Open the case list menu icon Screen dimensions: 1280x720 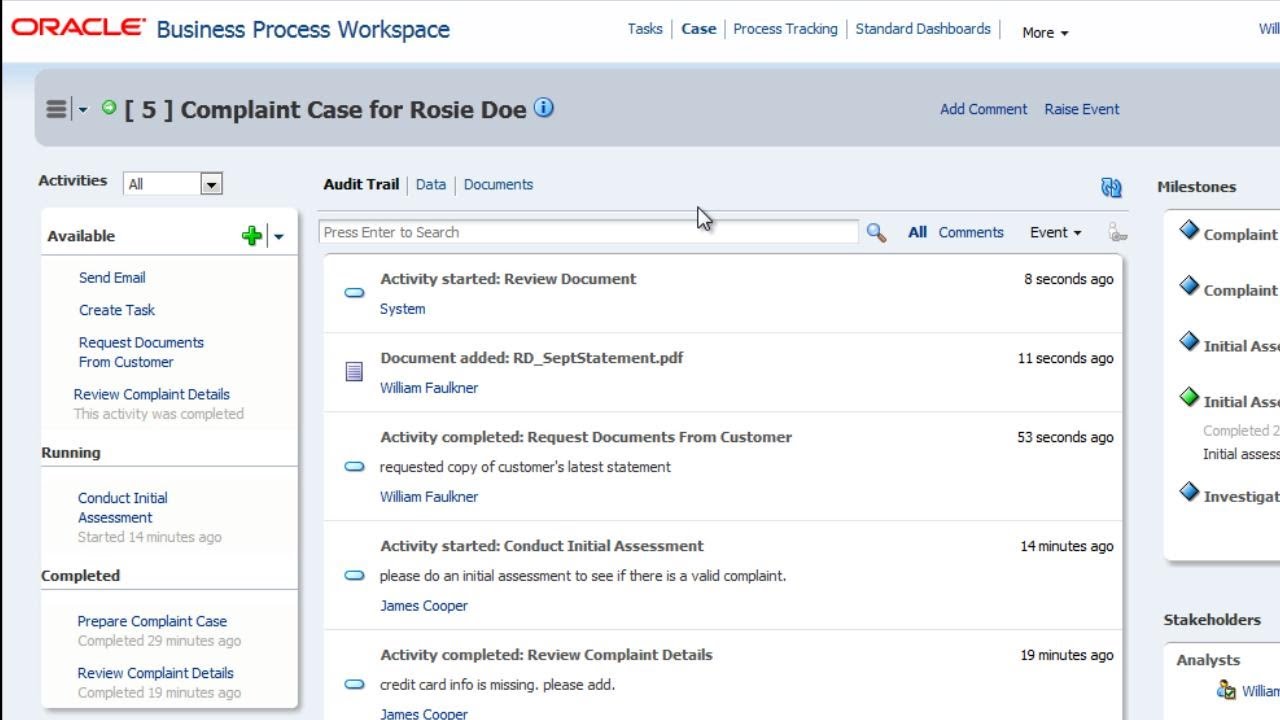[x=56, y=109]
